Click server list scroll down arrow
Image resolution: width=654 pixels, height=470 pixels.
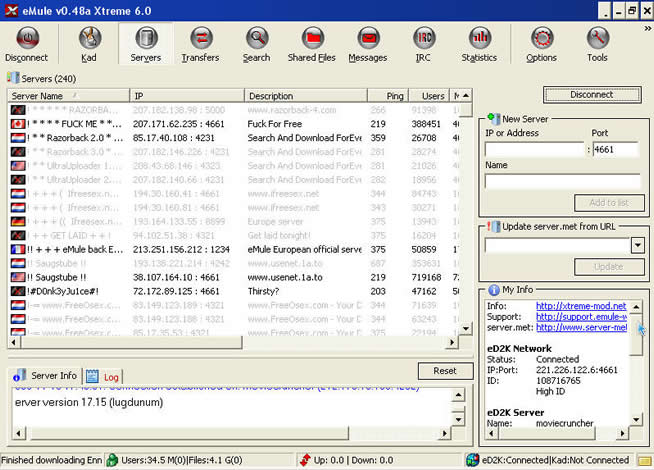(466, 329)
